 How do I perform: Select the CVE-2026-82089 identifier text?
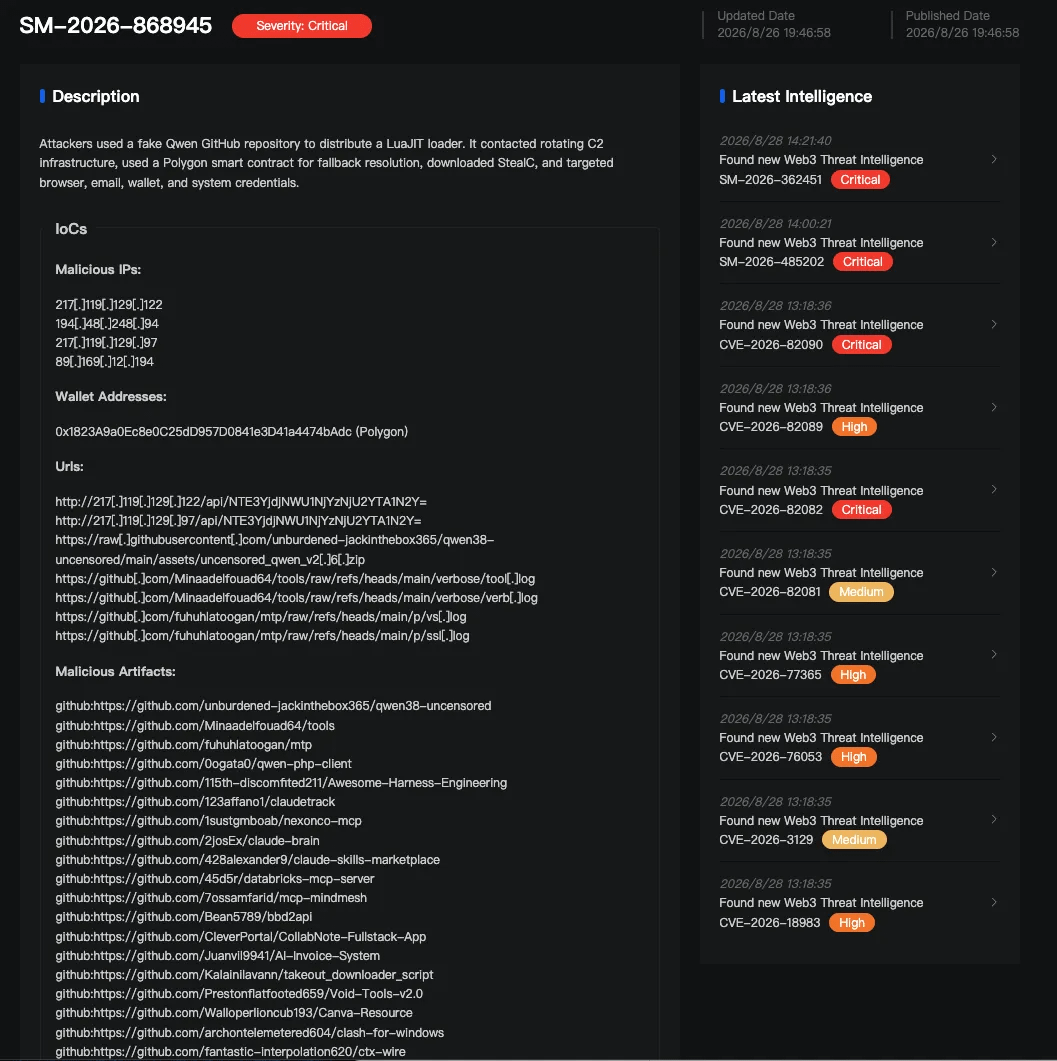771,427
